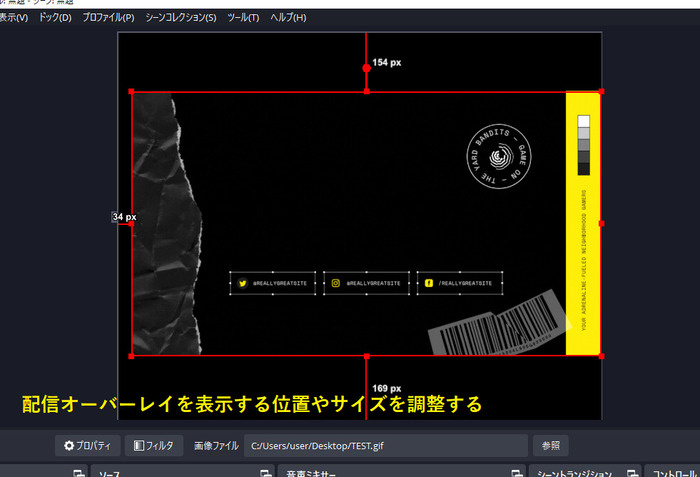This screenshot has width=700, height=477.
Task: Select the top-right red corner handle
Action: (601, 92)
